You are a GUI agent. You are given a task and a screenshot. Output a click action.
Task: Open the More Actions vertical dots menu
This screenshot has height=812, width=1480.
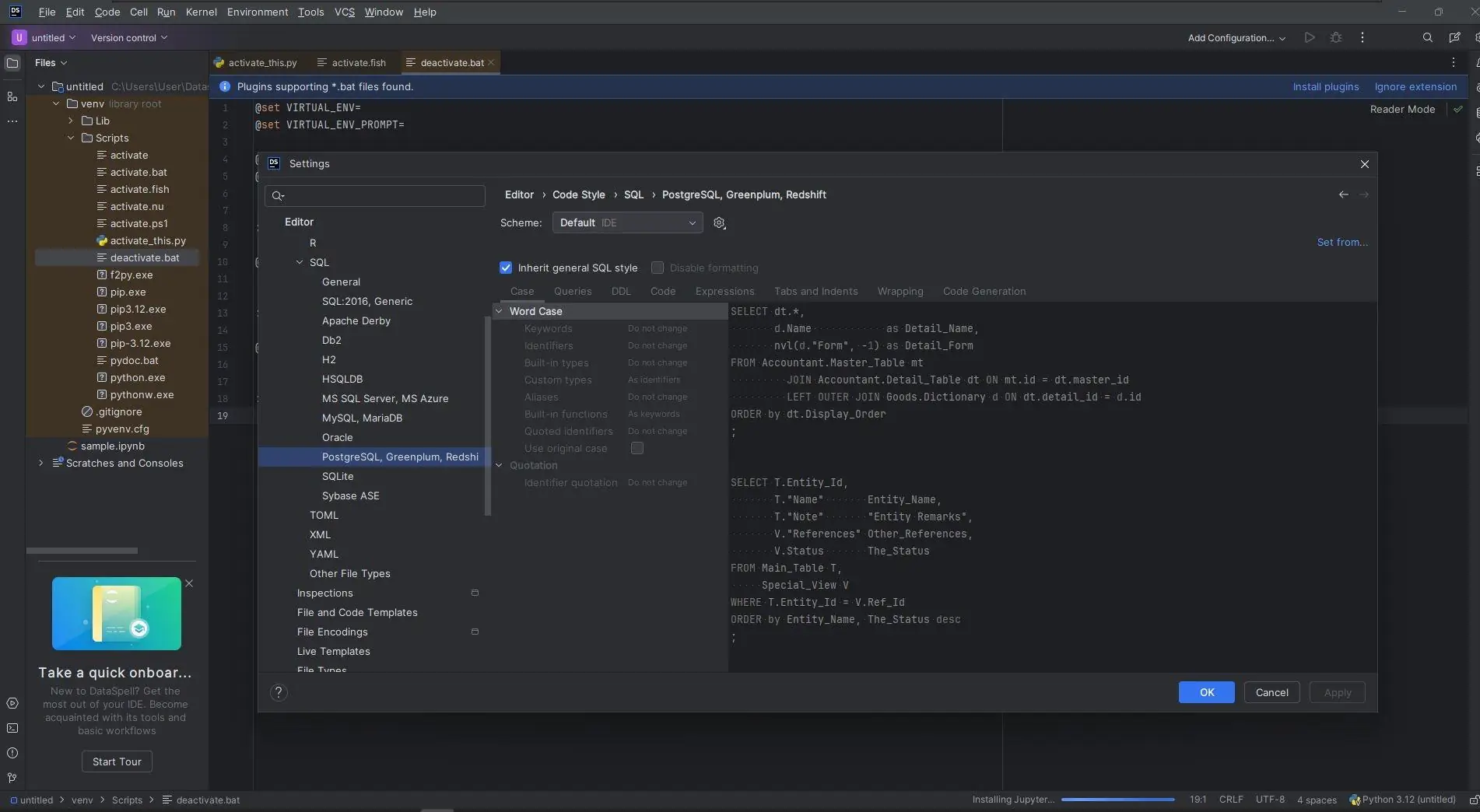pyautogui.click(x=1362, y=37)
